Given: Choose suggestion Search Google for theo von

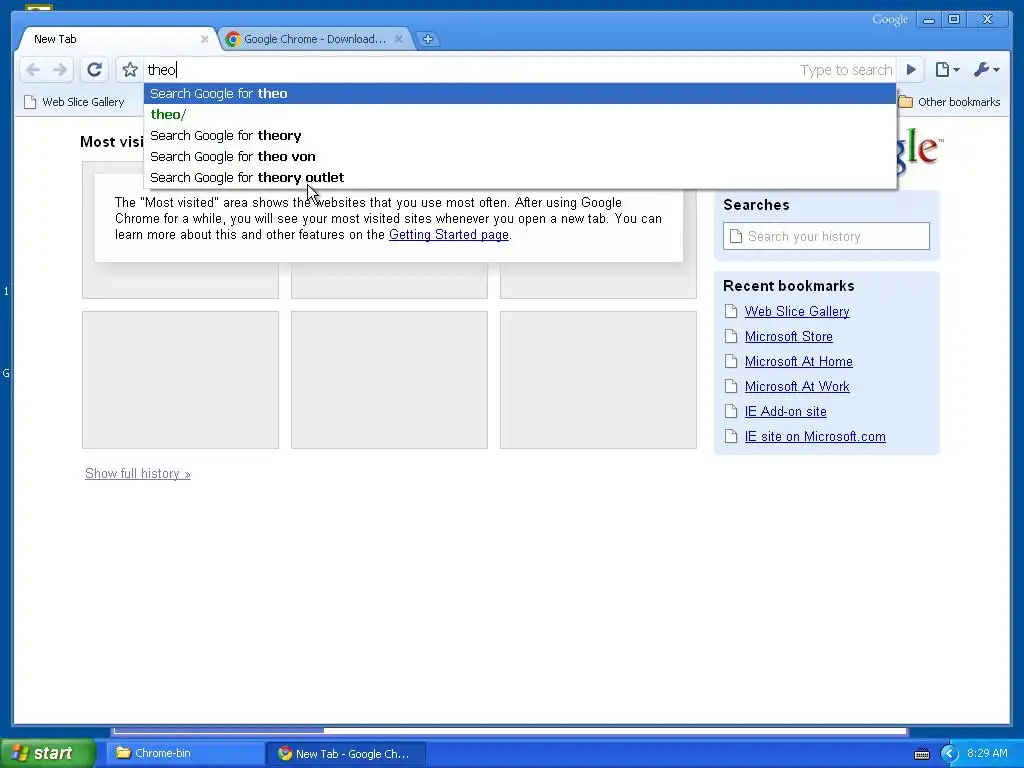Looking at the screenshot, I should coord(520,156).
